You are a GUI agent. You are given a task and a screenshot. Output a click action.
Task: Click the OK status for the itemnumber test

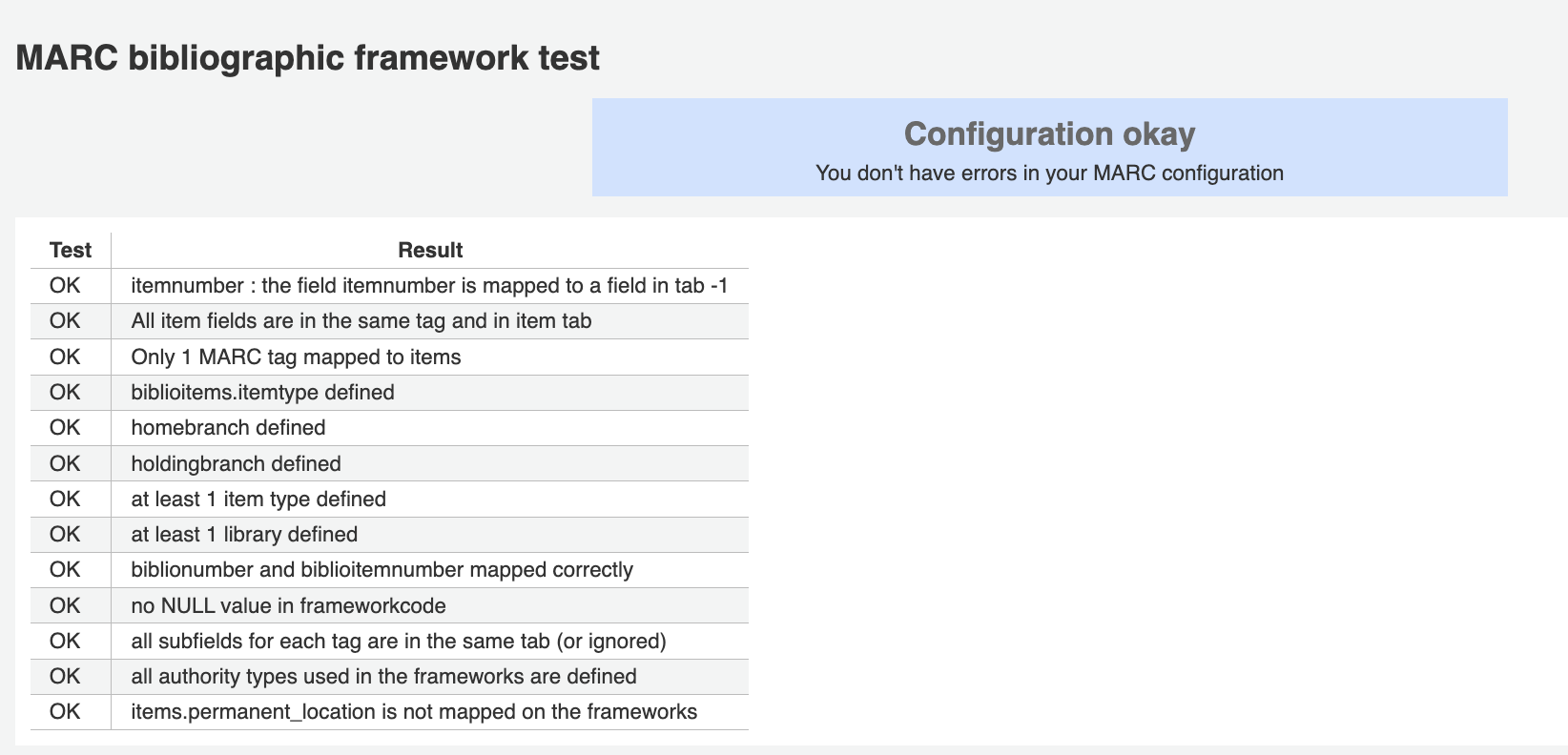click(65, 286)
